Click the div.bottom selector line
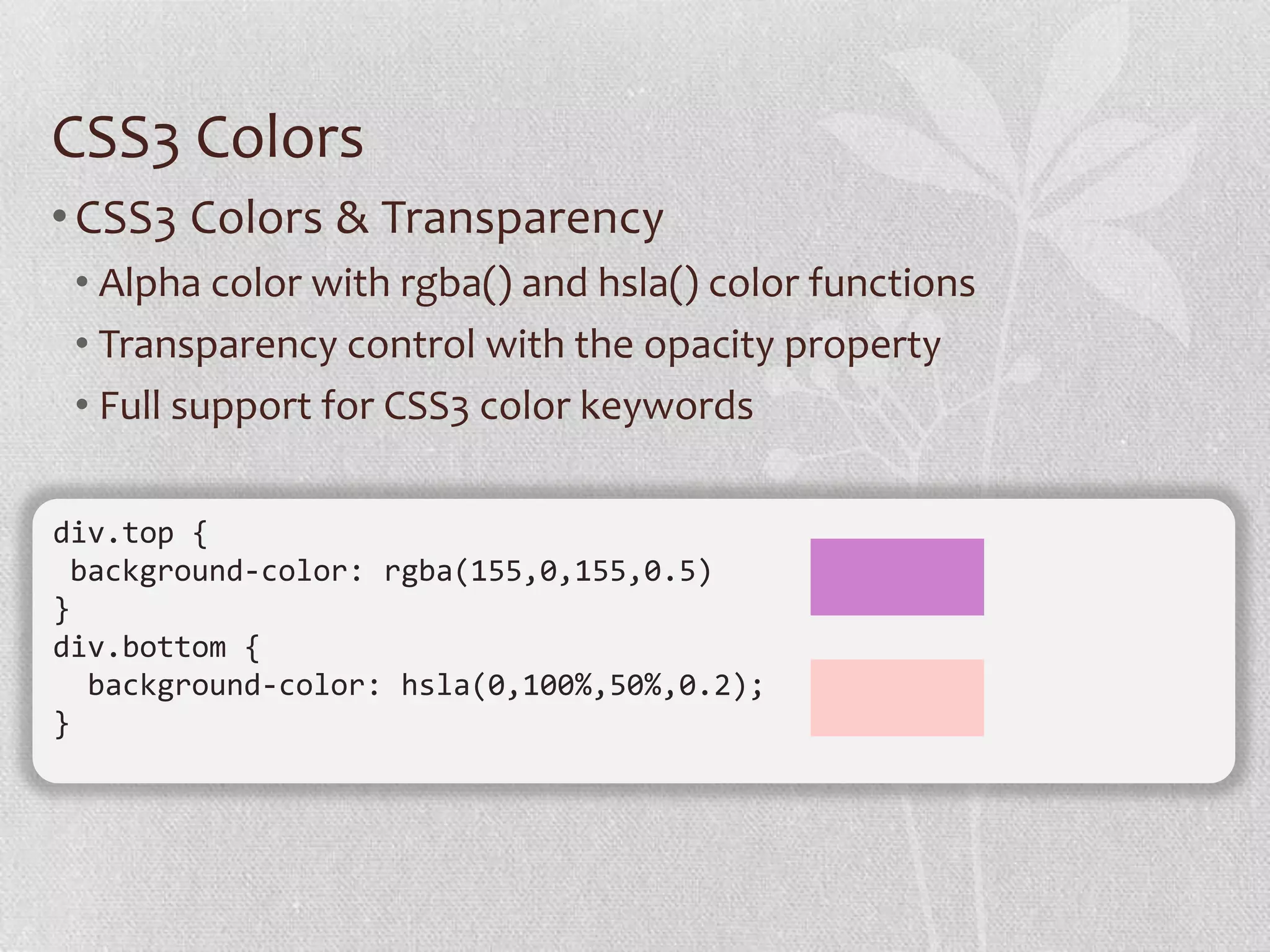The width and height of the screenshot is (1270, 952). pos(156,648)
